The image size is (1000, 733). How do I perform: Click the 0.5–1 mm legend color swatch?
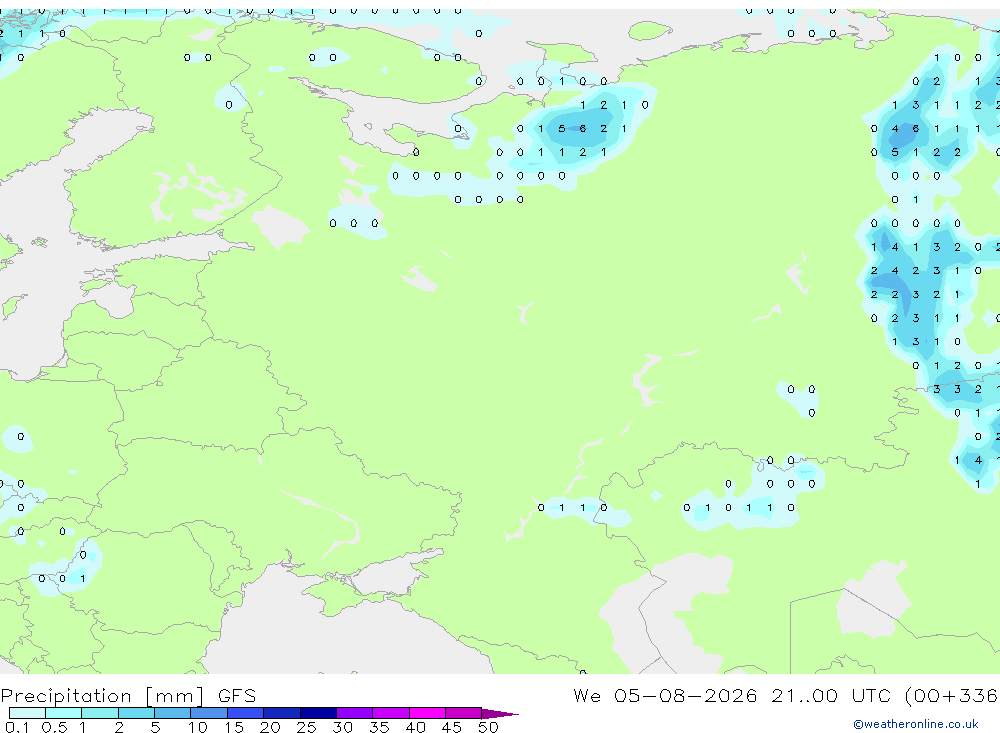(x=63, y=713)
